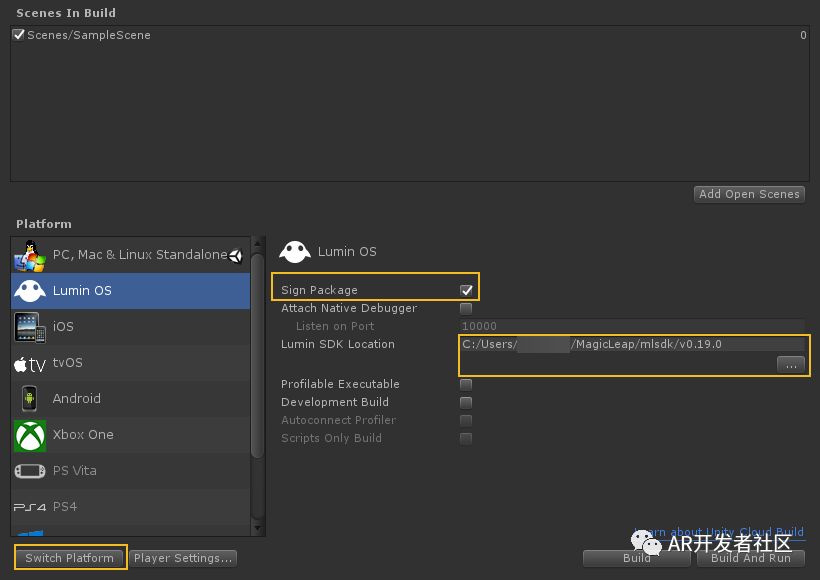Click the Switch Platform button
Viewport: 820px width, 580px height.
pyautogui.click(x=70, y=558)
